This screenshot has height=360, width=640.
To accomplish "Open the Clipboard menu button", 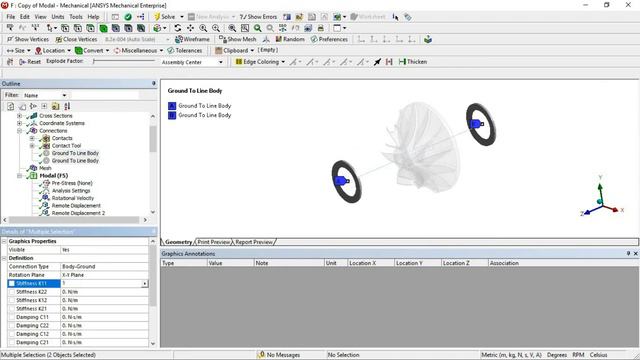I will [x=235, y=50].
